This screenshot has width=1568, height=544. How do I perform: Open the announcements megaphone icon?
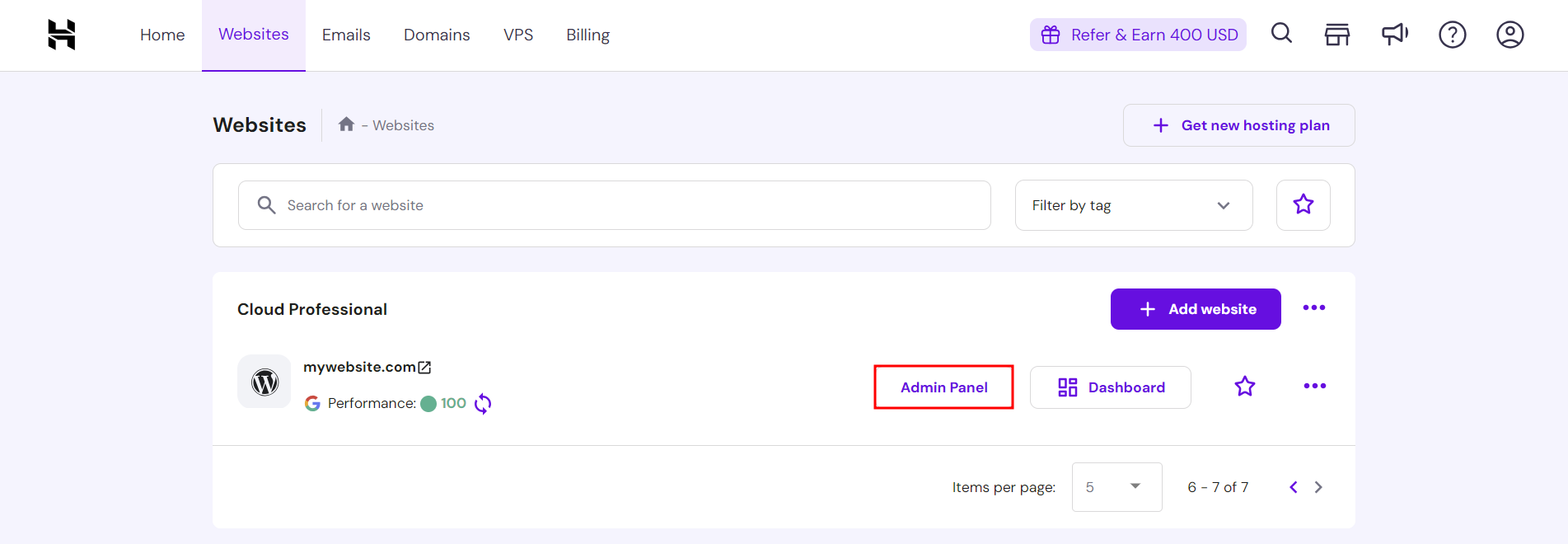1394,35
